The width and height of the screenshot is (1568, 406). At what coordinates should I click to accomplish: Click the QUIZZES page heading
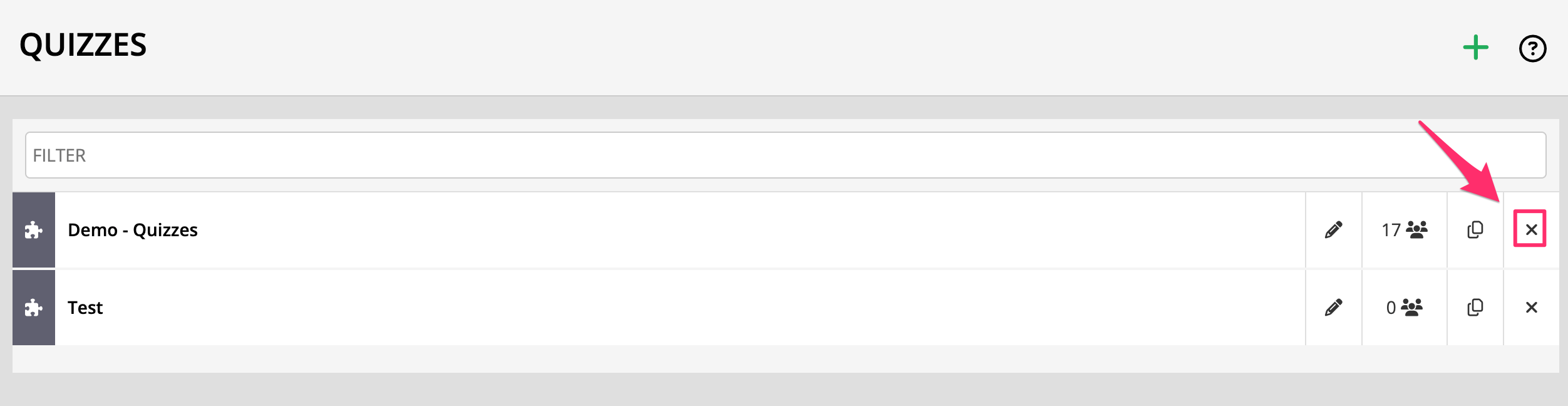coord(83,46)
